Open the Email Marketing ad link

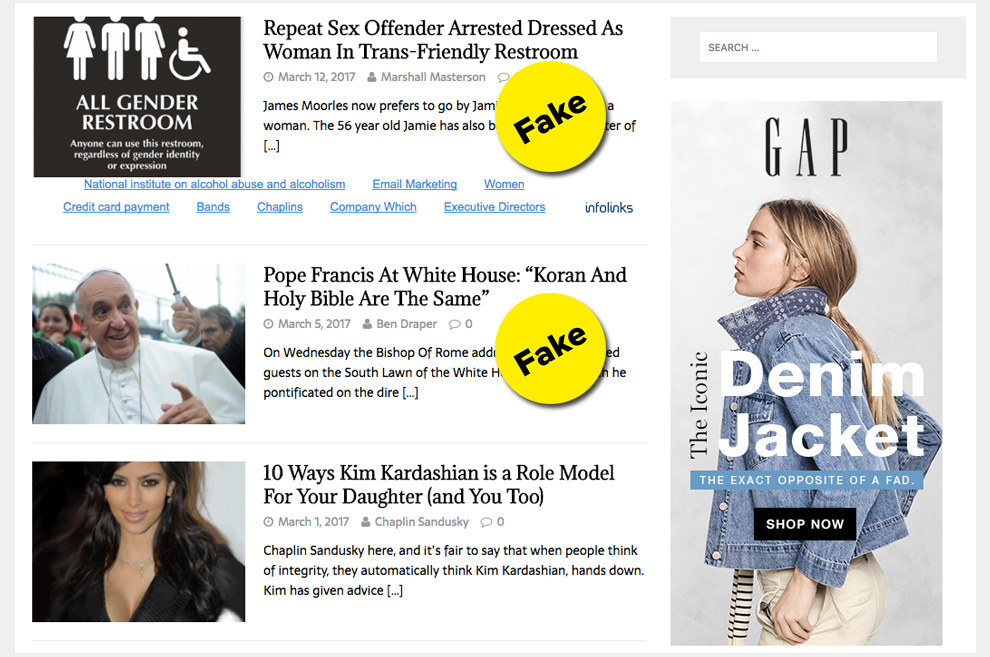click(x=414, y=184)
